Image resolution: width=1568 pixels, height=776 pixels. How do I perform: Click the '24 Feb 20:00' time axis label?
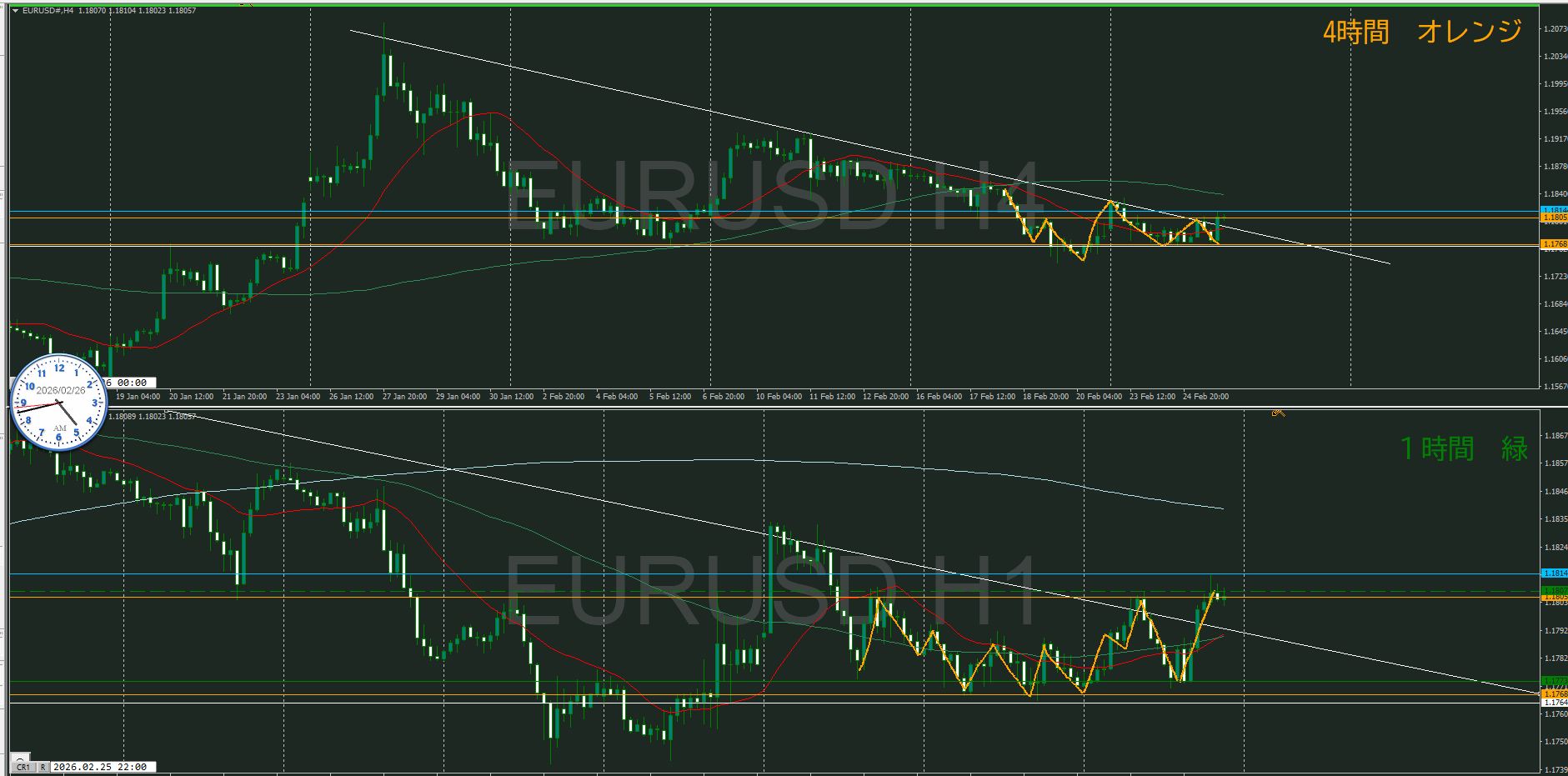tap(1205, 397)
